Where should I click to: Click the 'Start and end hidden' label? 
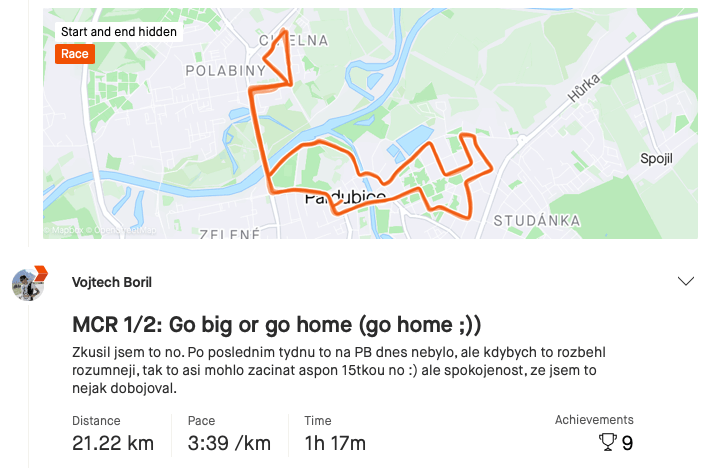[118, 32]
